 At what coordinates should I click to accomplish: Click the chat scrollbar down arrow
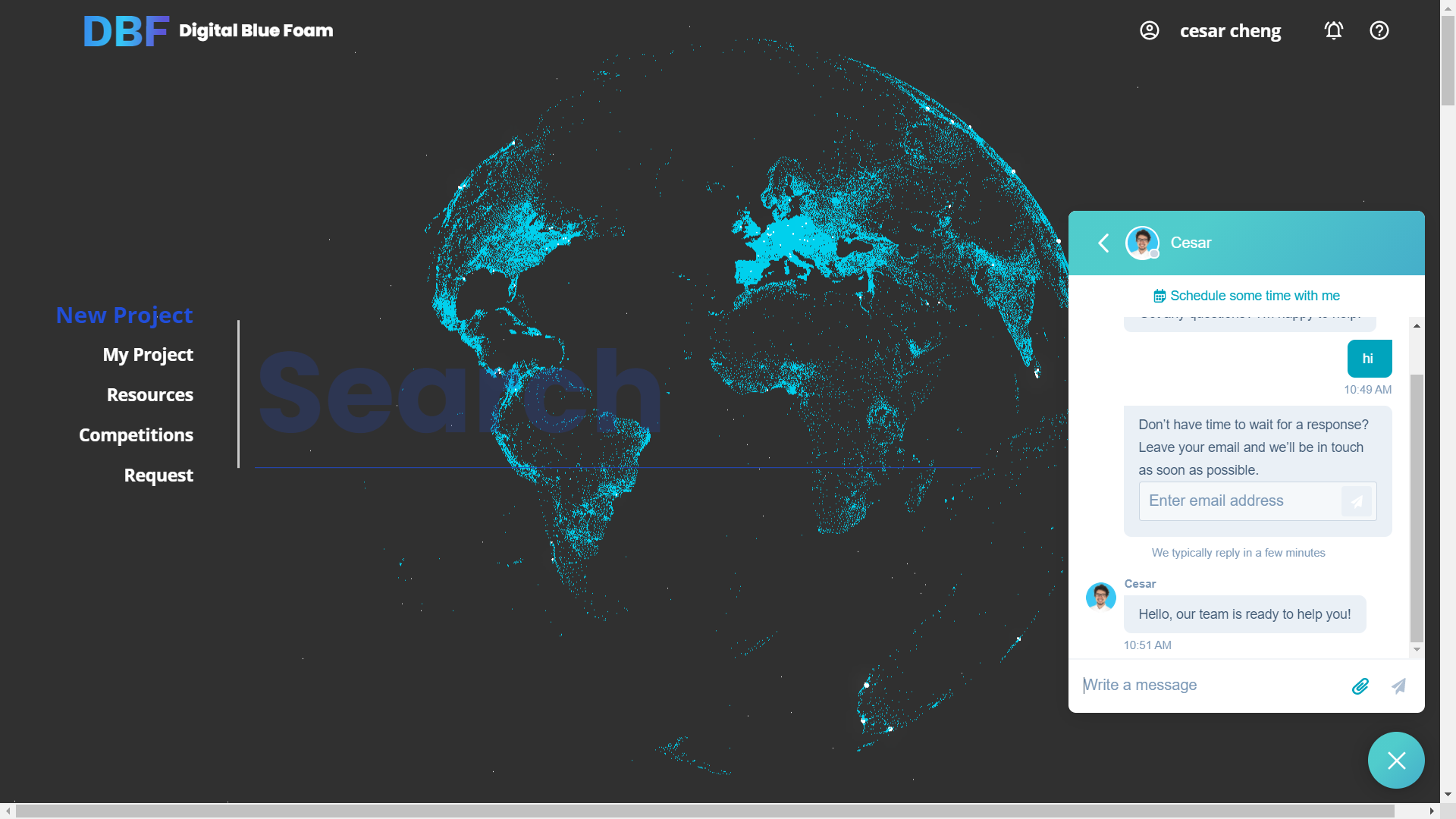(1417, 650)
